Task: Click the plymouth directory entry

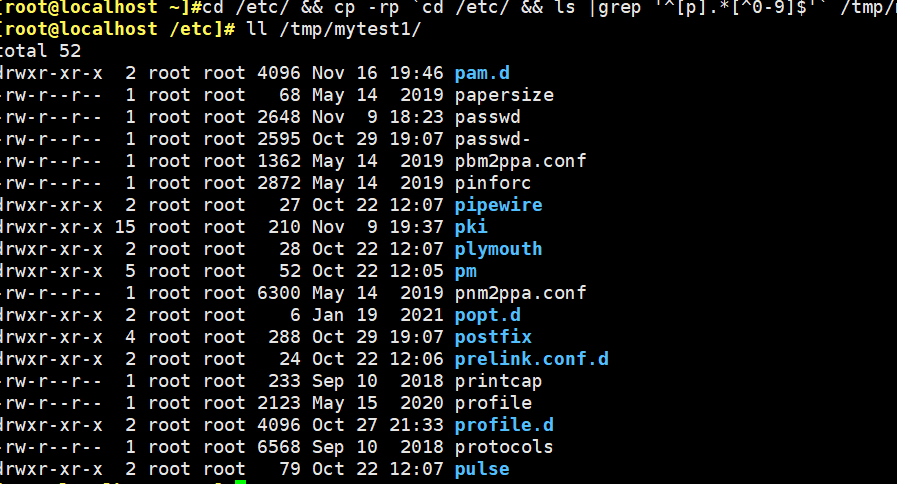Action: 498,249
